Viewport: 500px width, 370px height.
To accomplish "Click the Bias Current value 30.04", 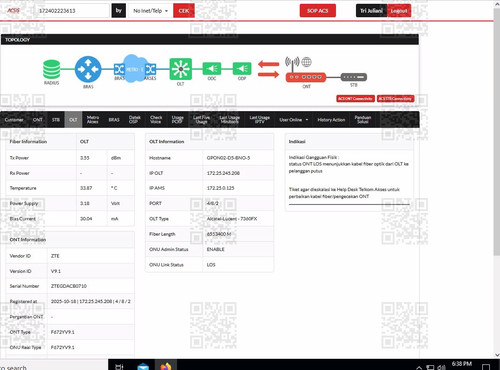I will click(86, 219).
